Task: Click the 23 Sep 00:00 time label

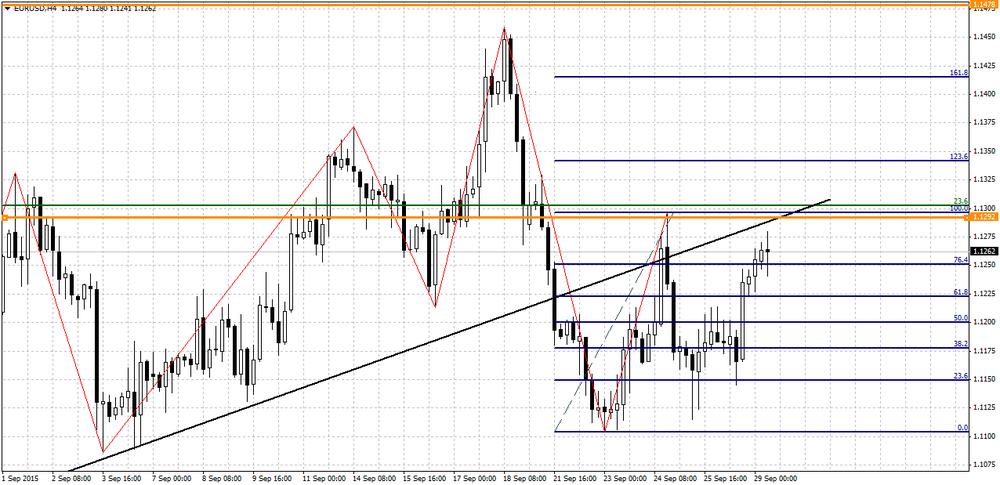Action: click(x=627, y=477)
